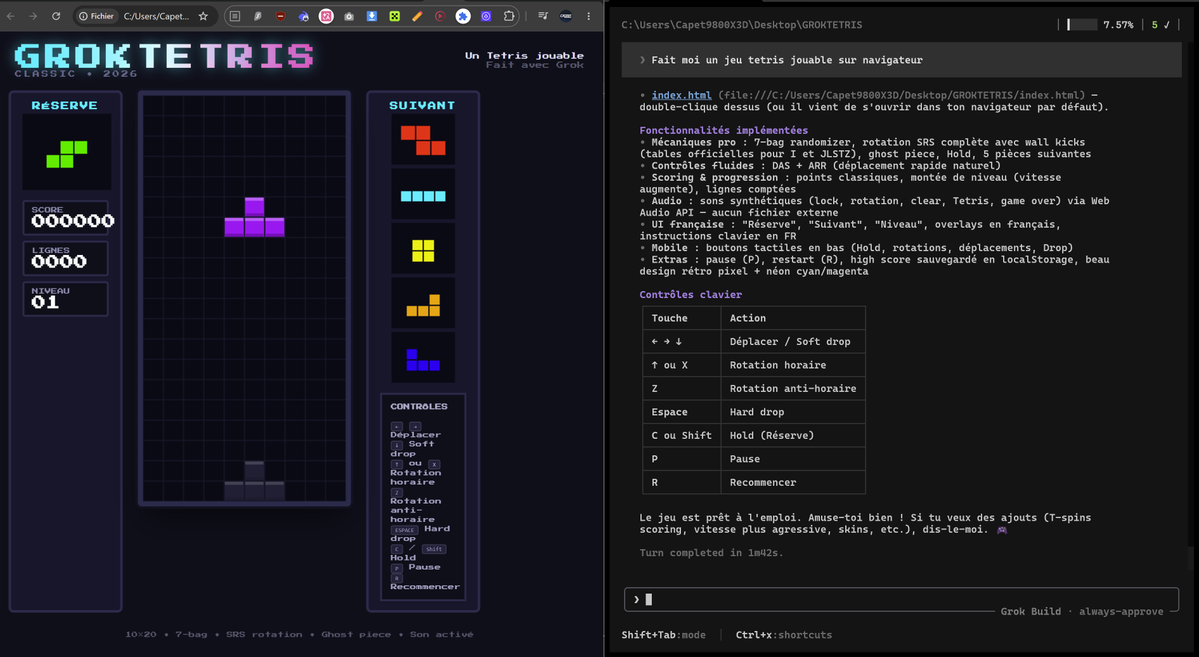This screenshot has width=1199, height=657.
Task: Click the cyan I piece in Suivant
Action: (423, 196)
